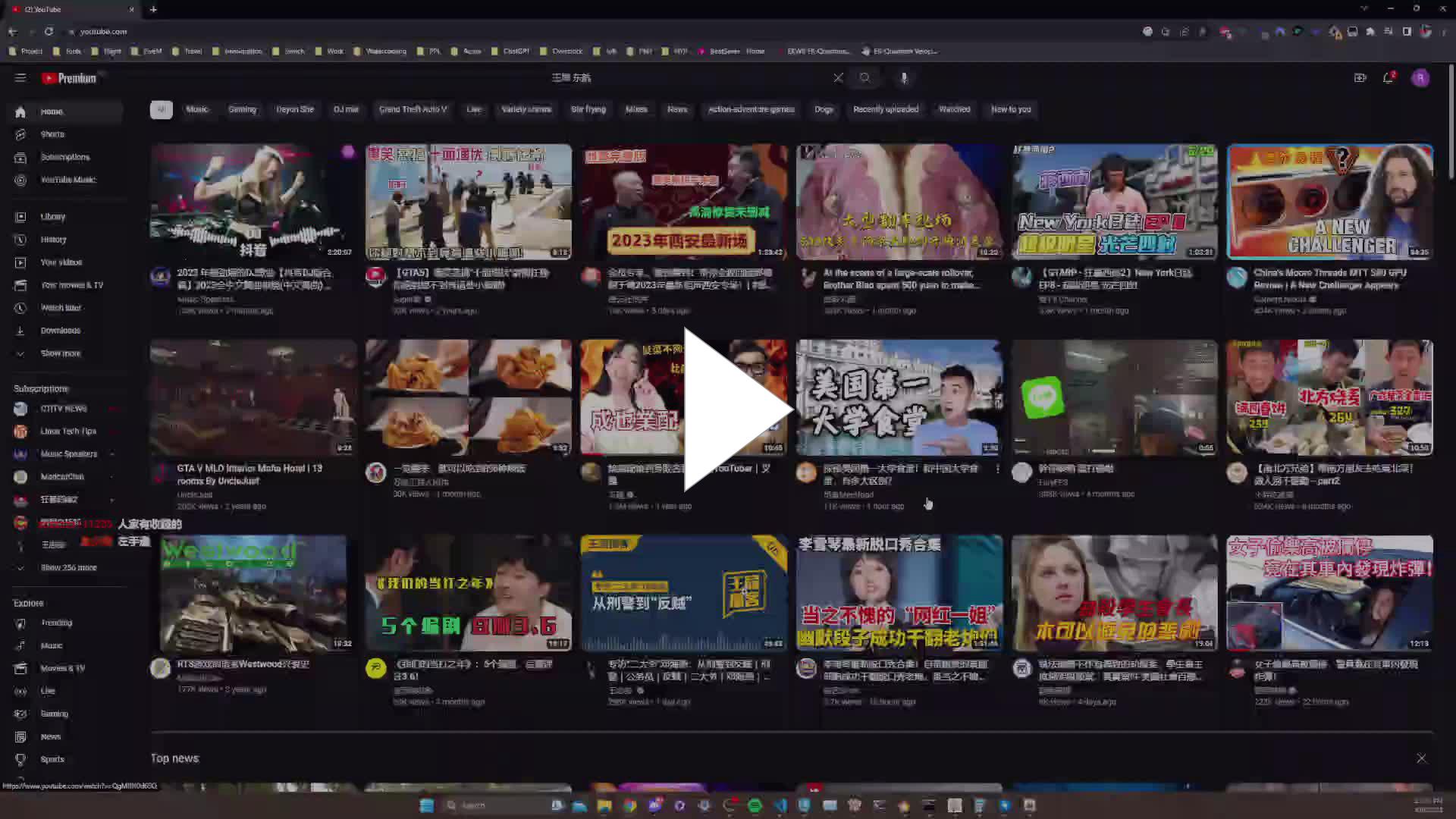
Task: Expand Show 256 more subscriptions
Action: [68, 567]
